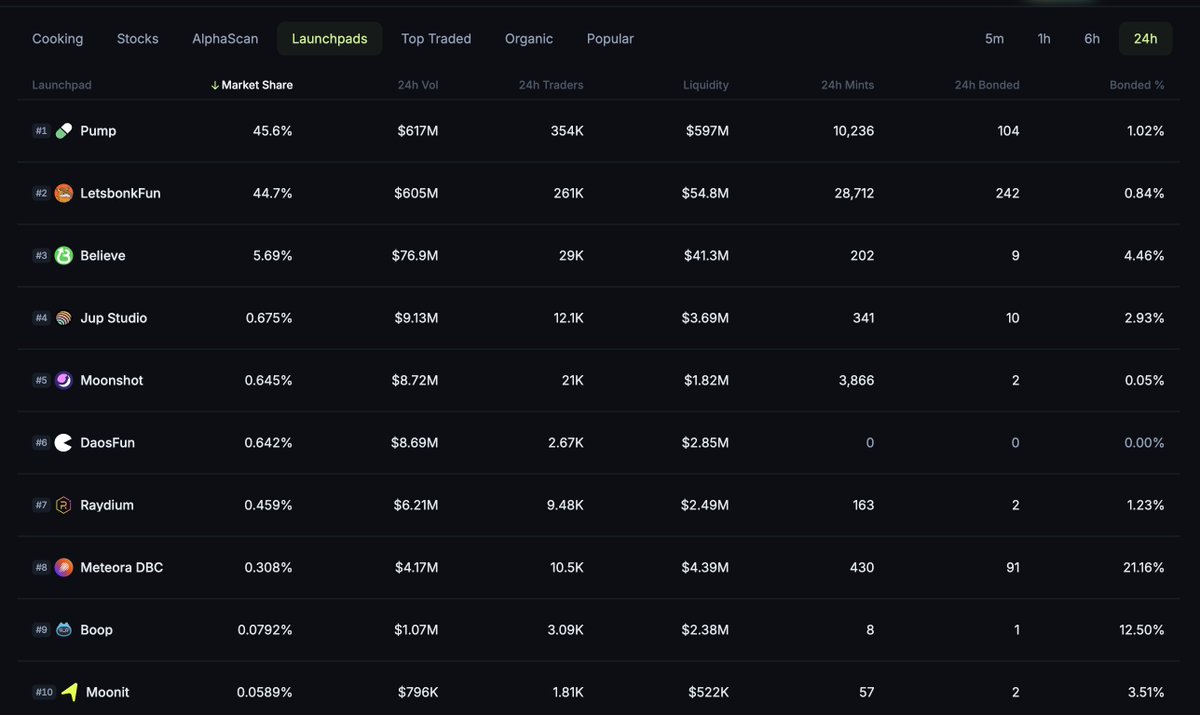The height and width of the screenshot is (715, 1200).
Task: Click the purple Moonshot logo icon
Action: [x=64, y=380]
